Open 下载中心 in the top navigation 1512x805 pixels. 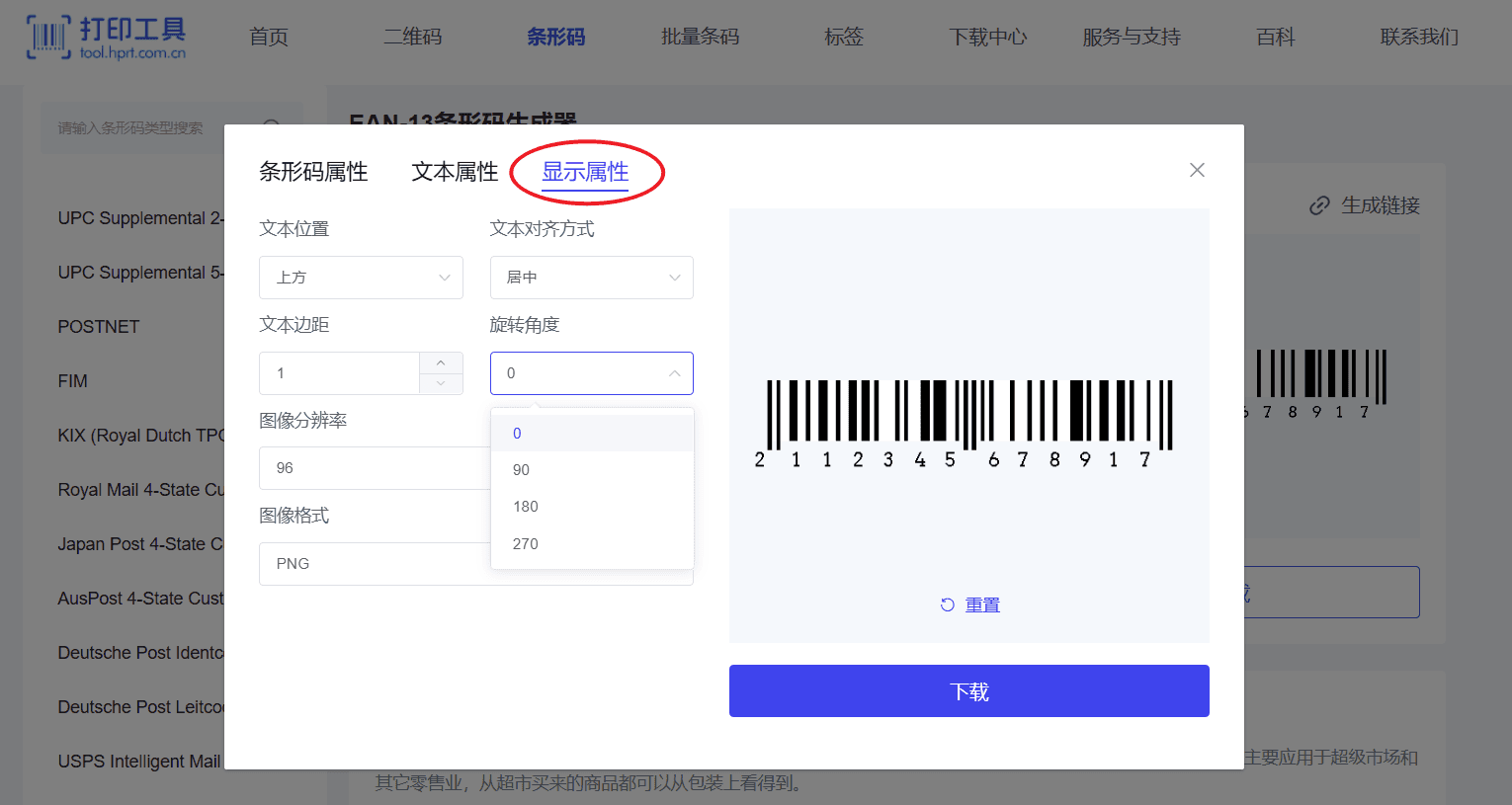(x=988, y=38)
